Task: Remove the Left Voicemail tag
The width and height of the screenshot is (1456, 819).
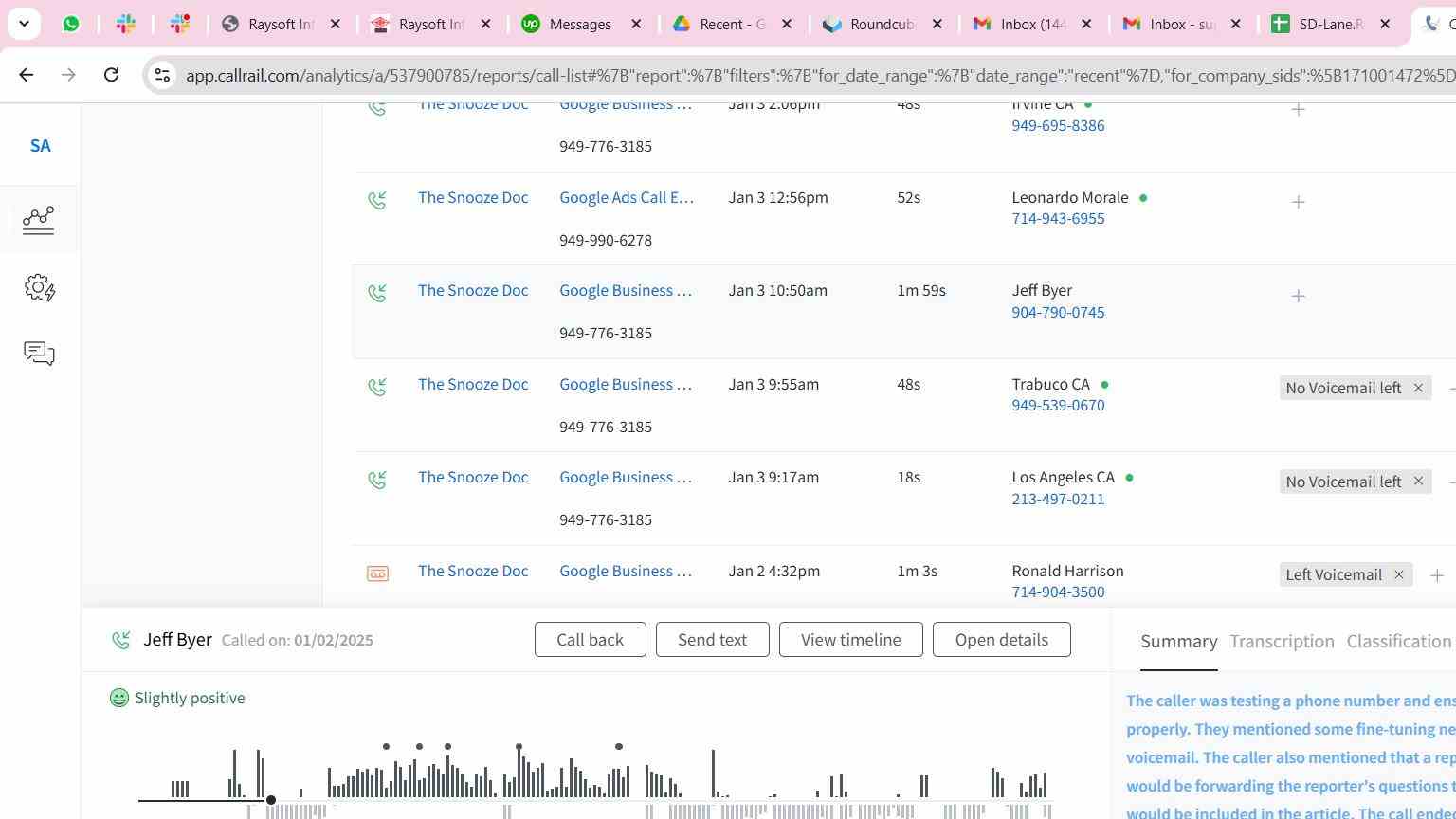Action: pyautogui.click(x=1398, y=574)
